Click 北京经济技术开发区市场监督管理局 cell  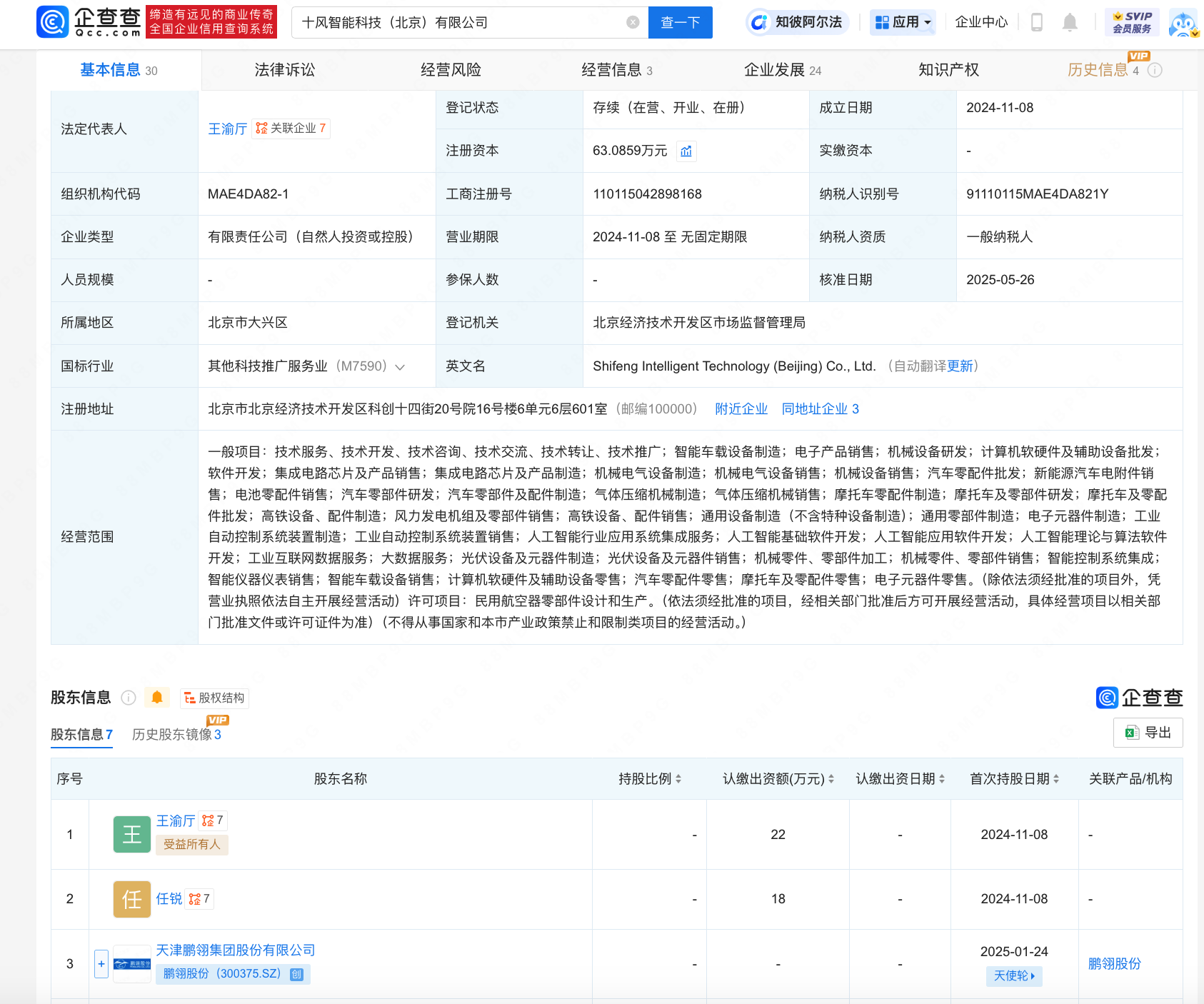pos(699,323)
